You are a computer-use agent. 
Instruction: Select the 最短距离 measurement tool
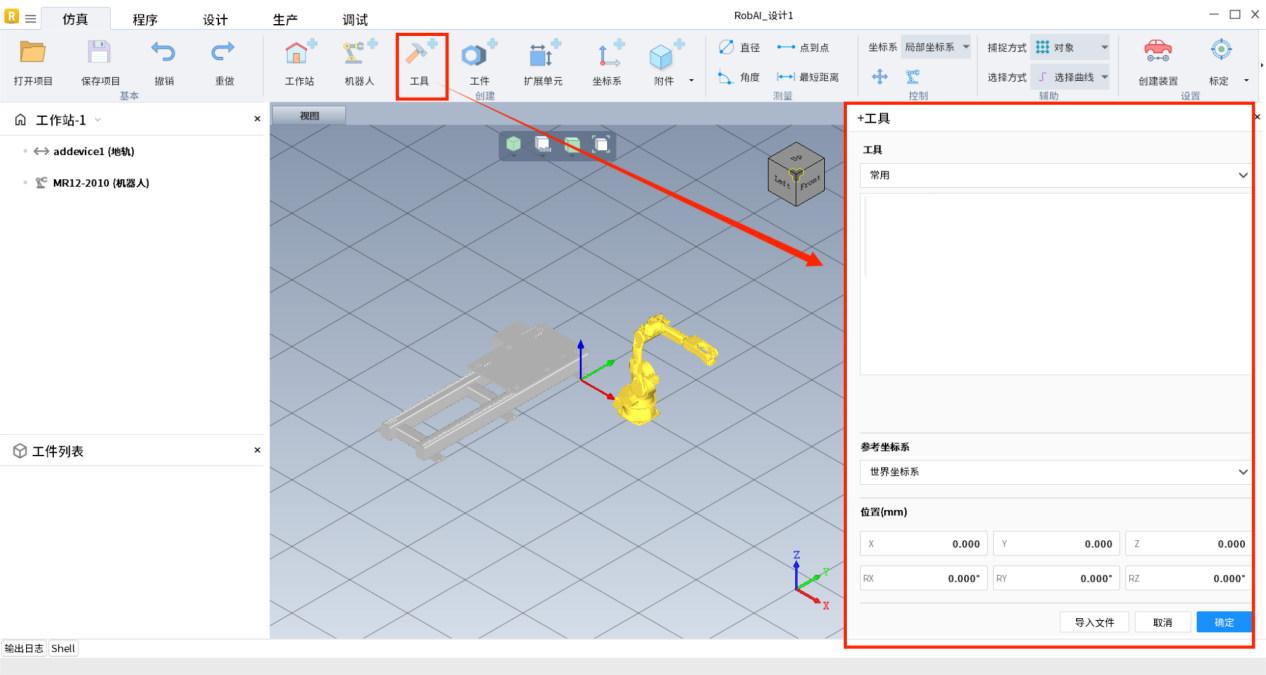tap(808, 77)
